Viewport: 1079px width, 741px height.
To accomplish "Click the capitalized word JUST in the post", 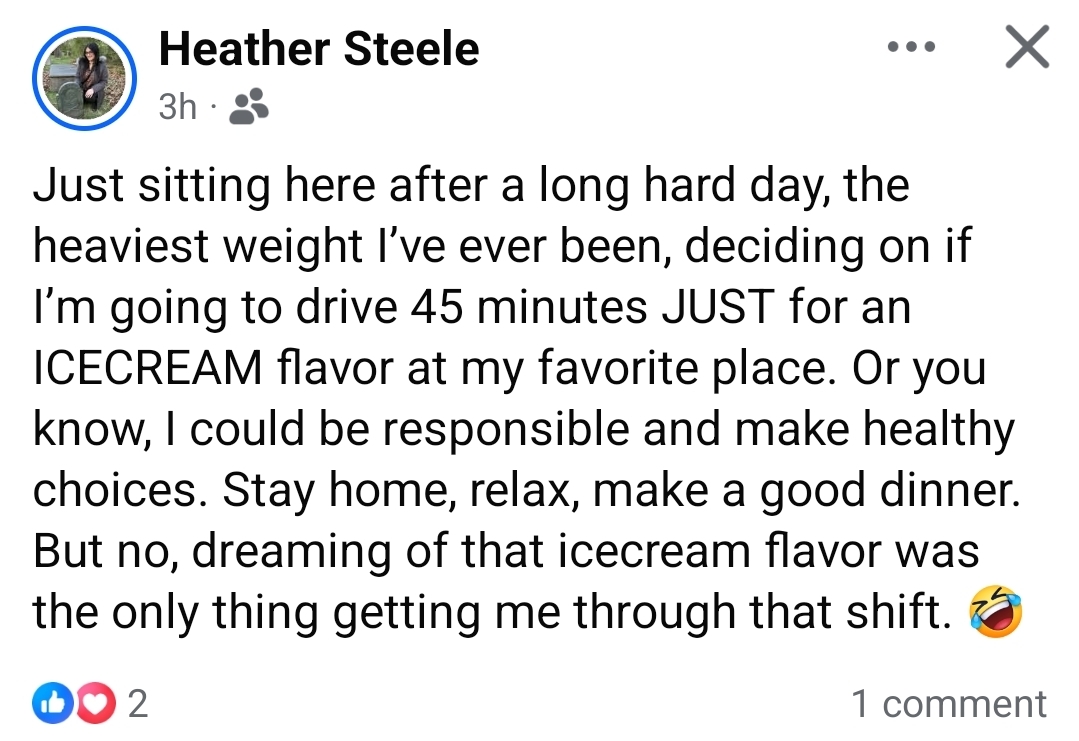I will pos(718,307).
